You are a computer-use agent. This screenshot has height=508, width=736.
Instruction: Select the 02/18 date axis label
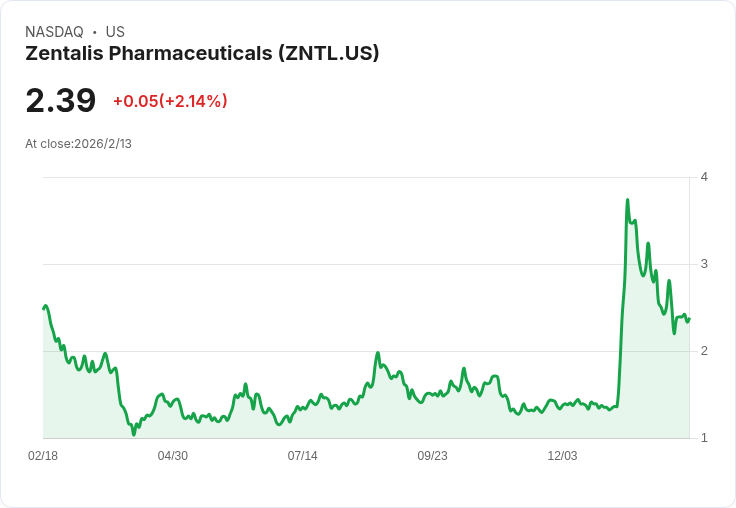(x=43, y=456)
